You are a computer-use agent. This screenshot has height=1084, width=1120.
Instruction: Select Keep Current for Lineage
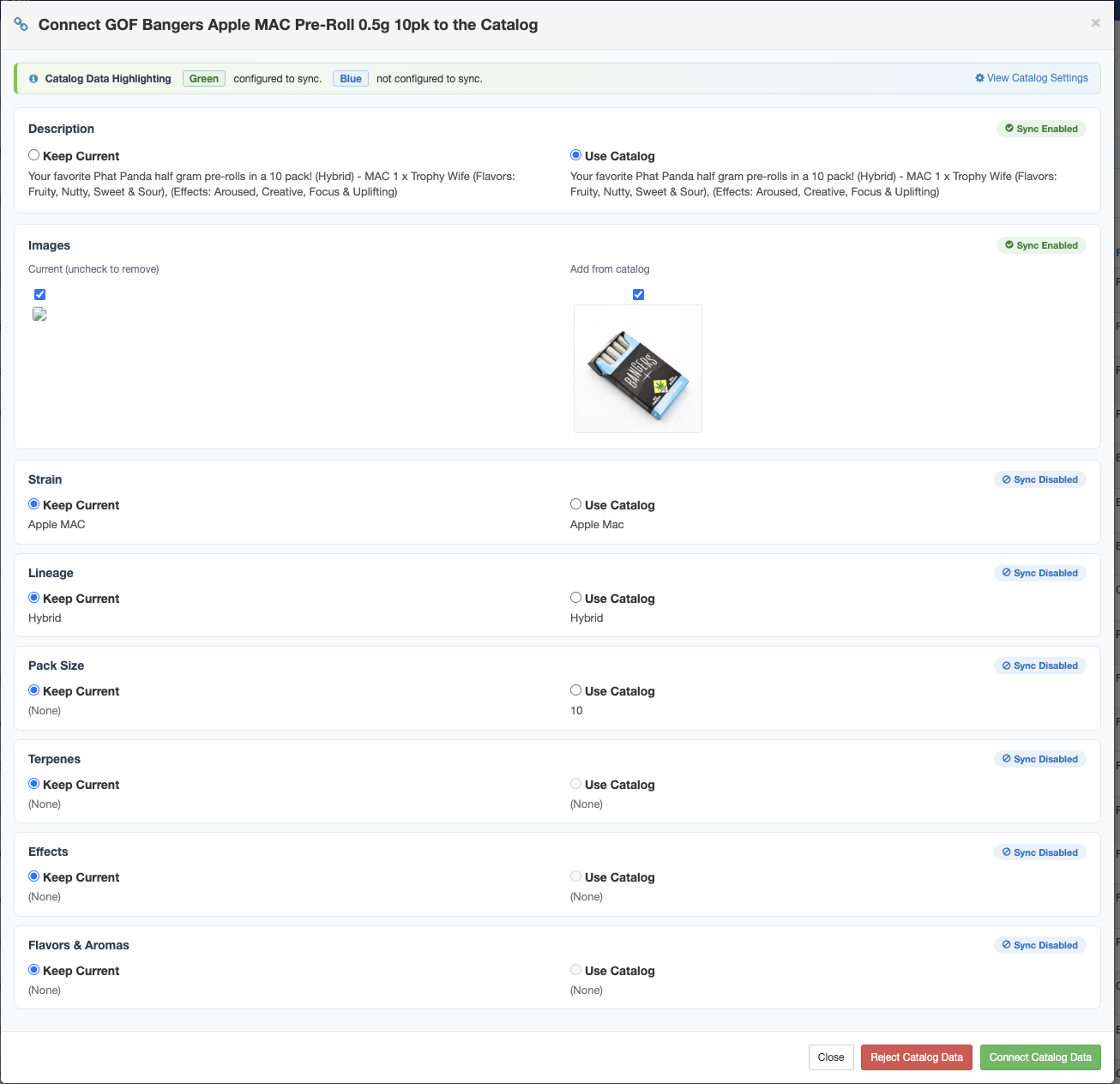coord(34,598)
